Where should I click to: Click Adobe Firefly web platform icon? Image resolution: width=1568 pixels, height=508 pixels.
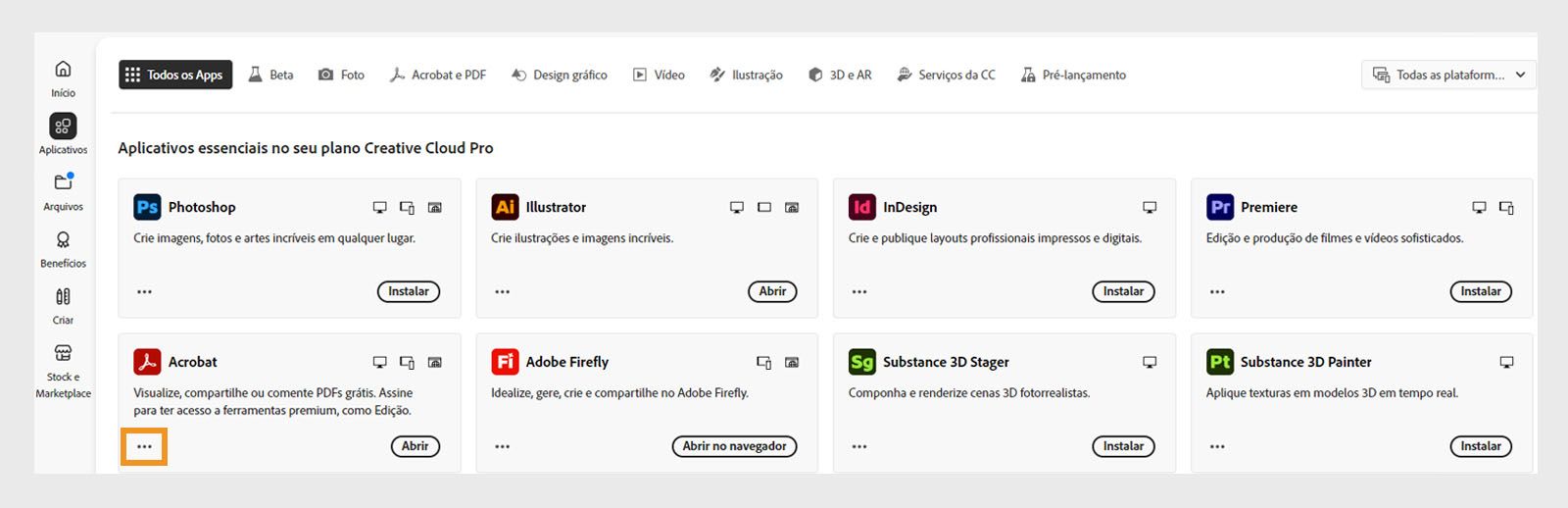pos(792,363)
